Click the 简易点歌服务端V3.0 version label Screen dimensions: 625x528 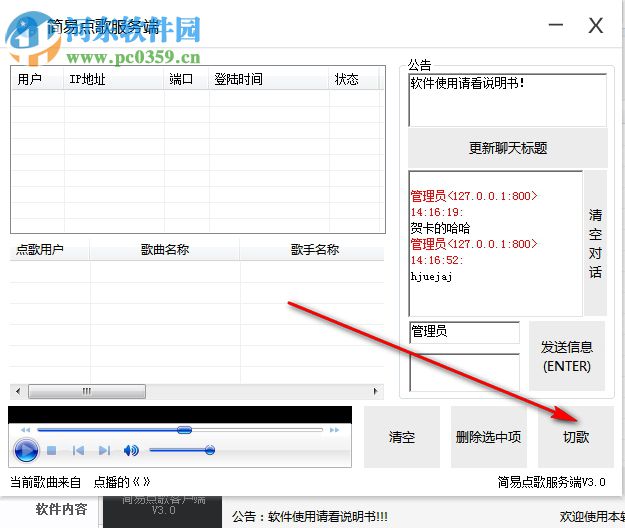point(552,482)
